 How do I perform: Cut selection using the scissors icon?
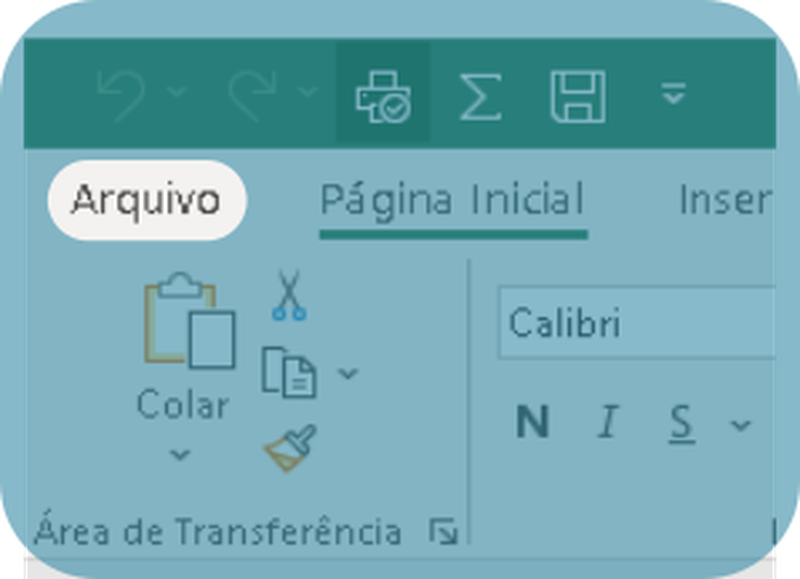[289, 295]
